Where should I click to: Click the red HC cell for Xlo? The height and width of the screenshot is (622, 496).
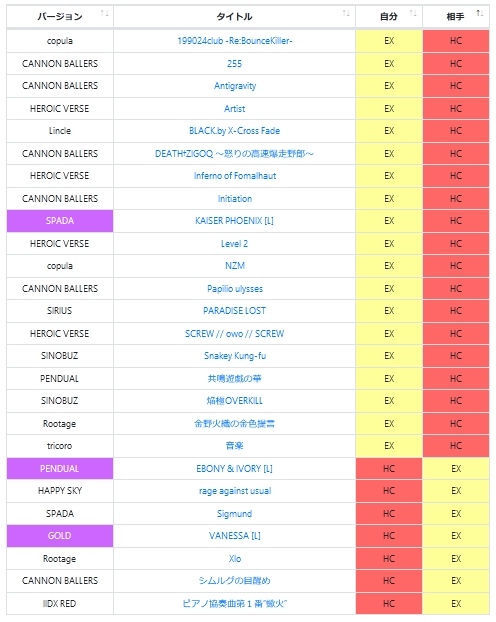(389, 559)
